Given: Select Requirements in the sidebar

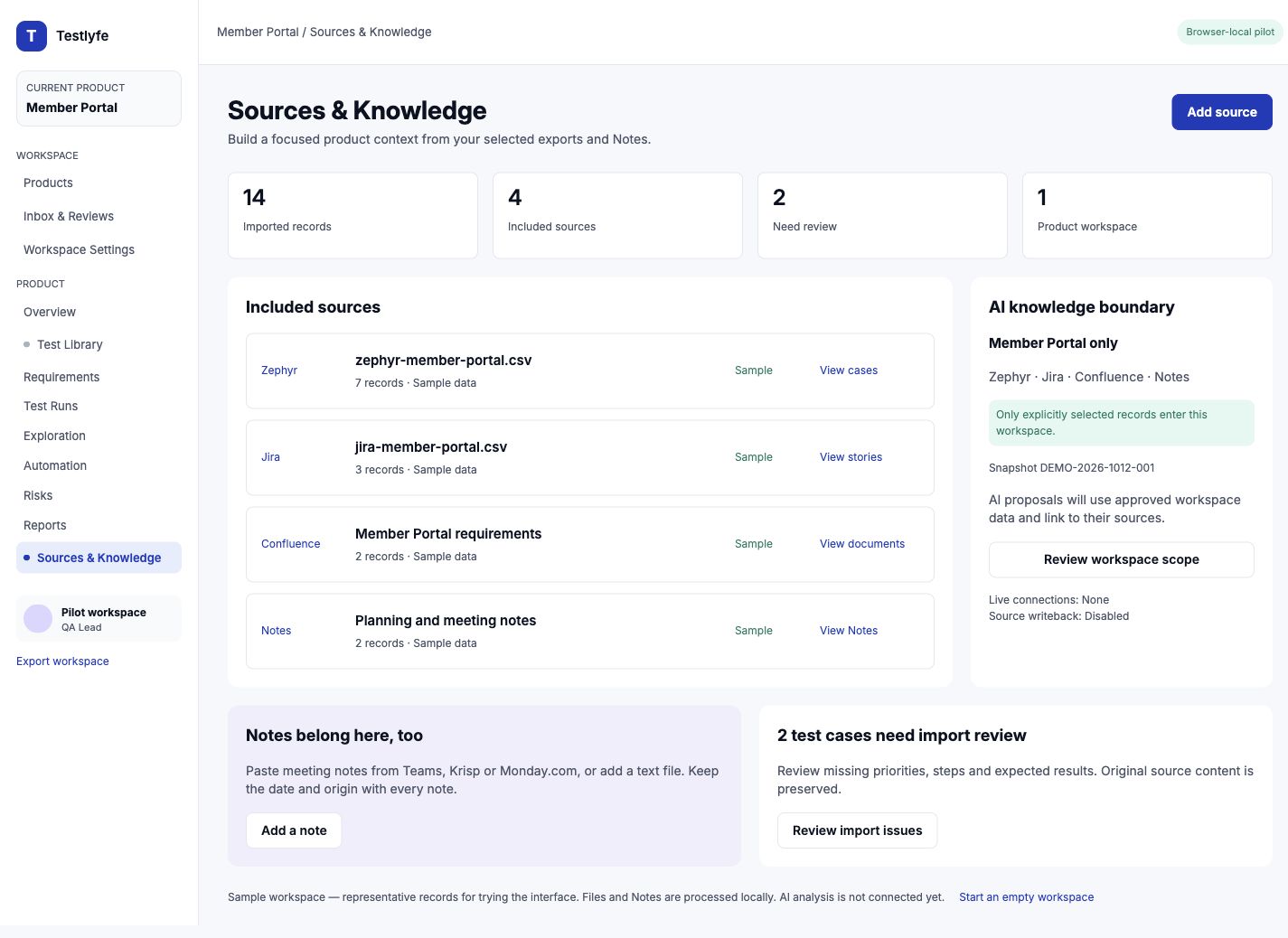Looking at the screenshot, I should click(x=61, y=377).
